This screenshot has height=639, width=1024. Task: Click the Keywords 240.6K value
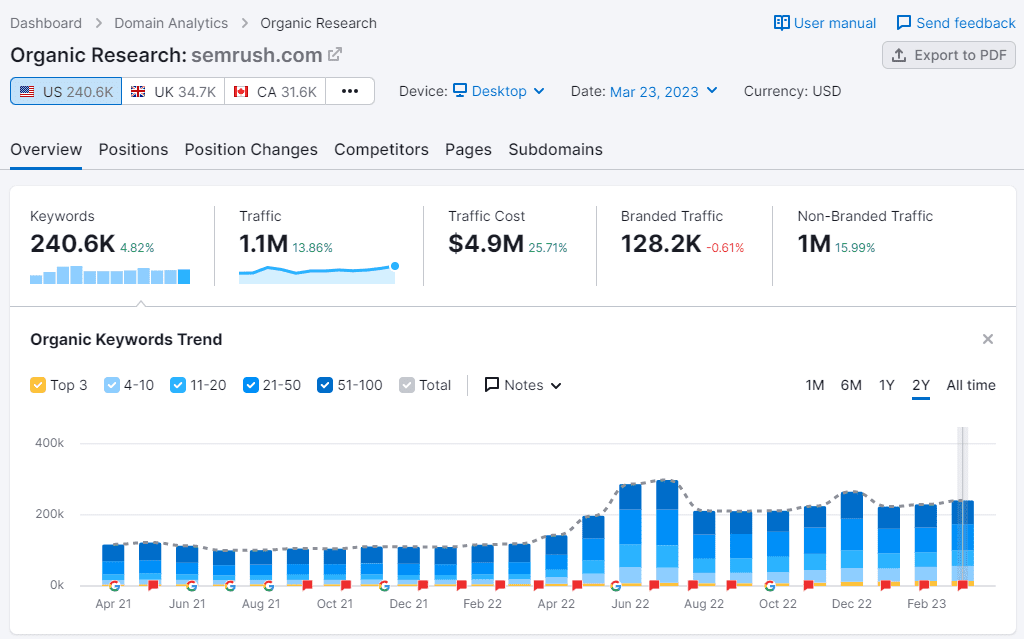pos(72,244)
